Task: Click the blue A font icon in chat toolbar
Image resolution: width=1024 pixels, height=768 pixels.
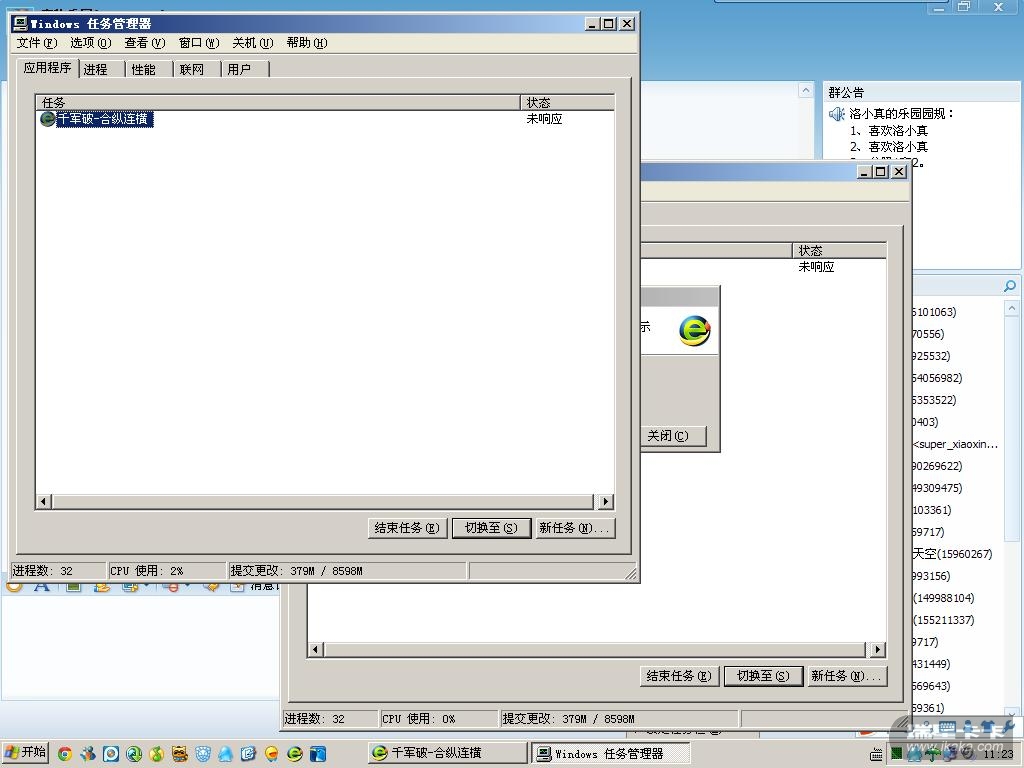Action: 41,586
